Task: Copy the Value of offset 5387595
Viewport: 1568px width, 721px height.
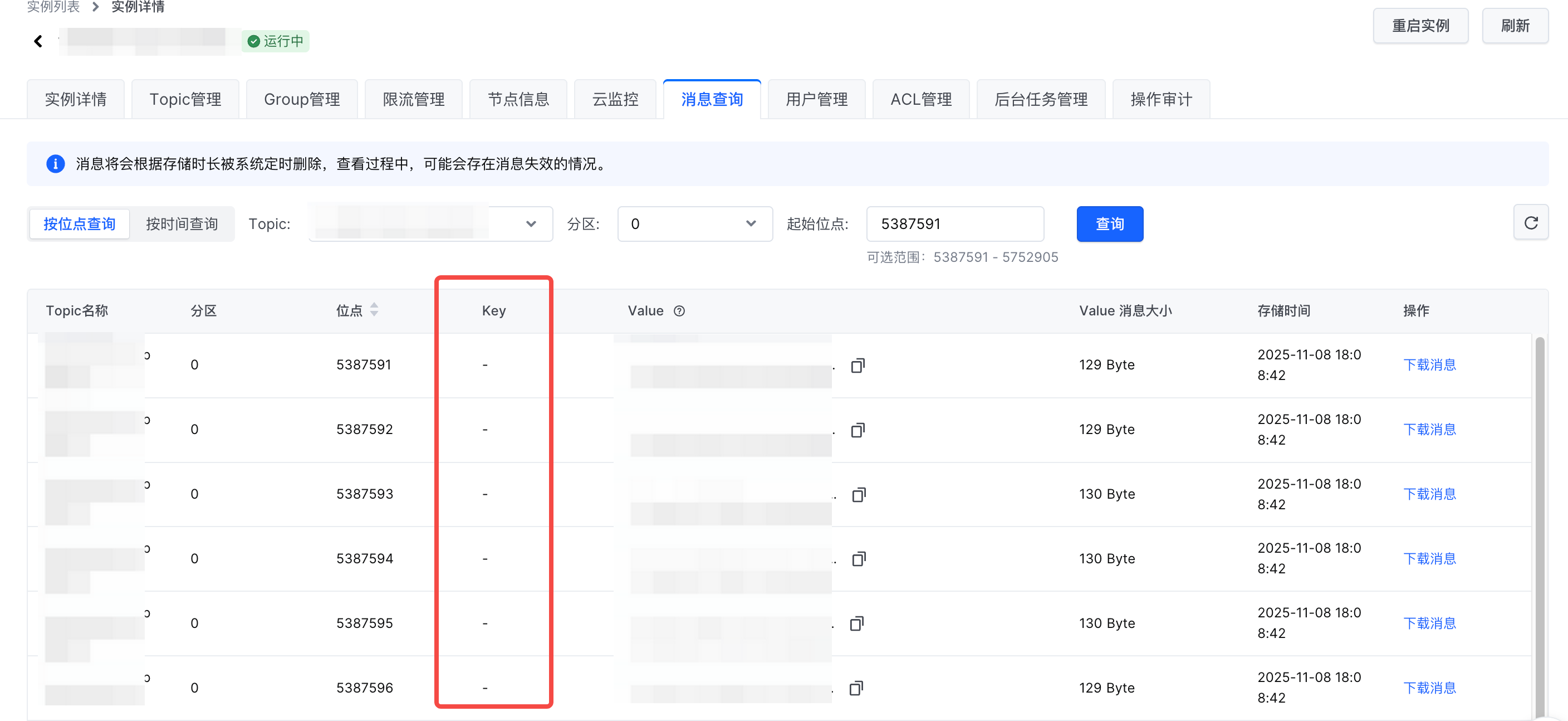Action: (857, 623)
